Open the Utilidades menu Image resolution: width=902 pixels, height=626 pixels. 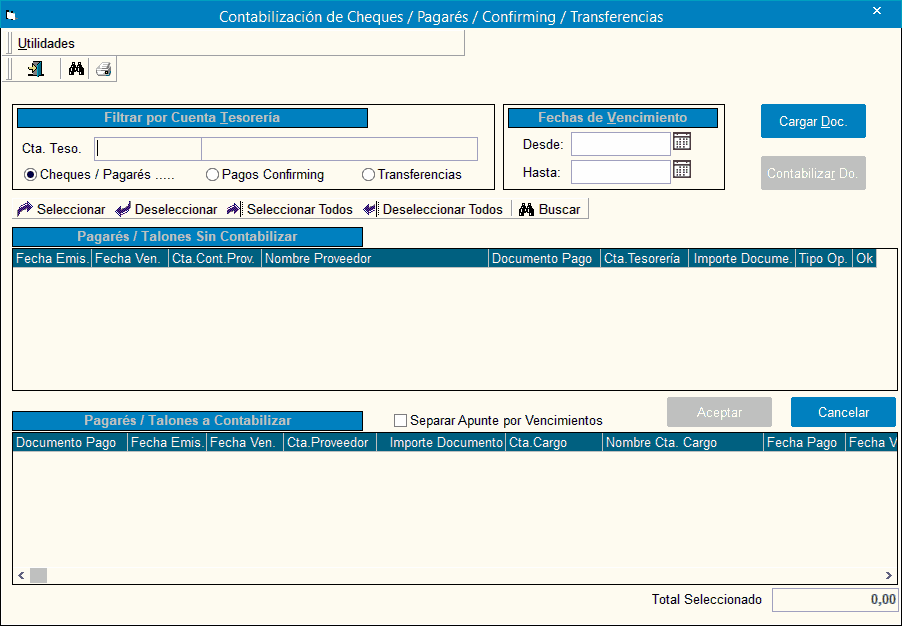point(46,44)
